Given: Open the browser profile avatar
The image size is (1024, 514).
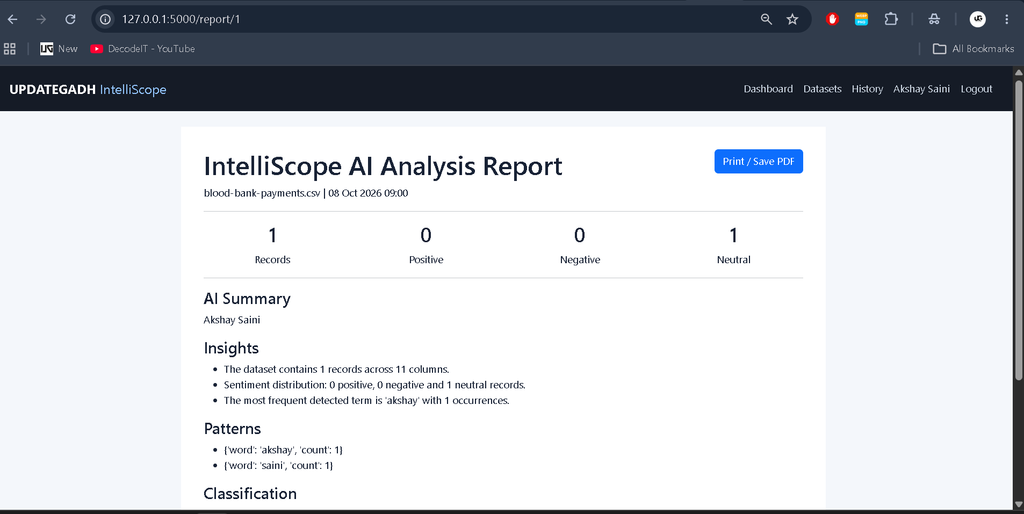Looking at the screenshot, I should click(x=978, y=20).
